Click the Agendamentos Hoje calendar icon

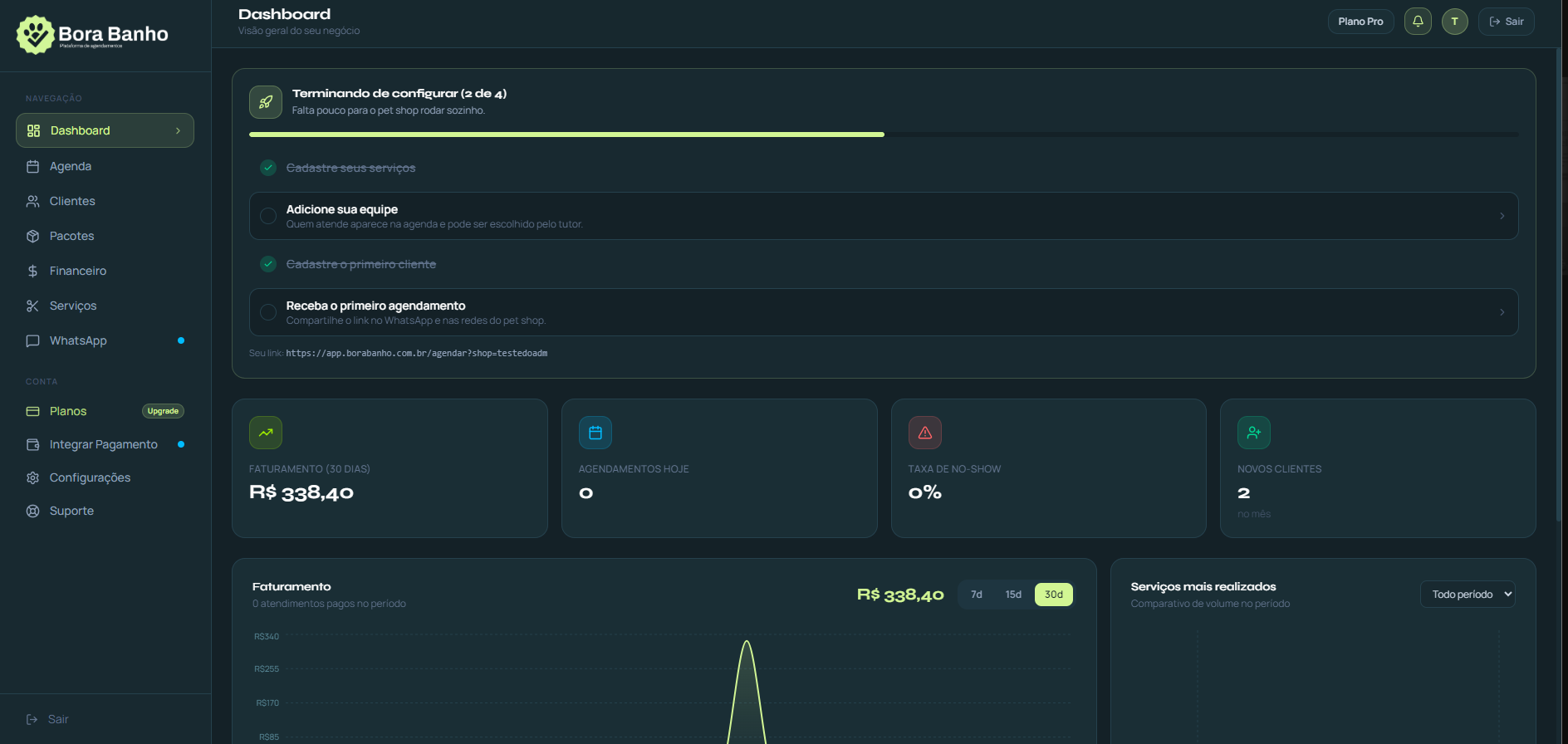point(595,433)
